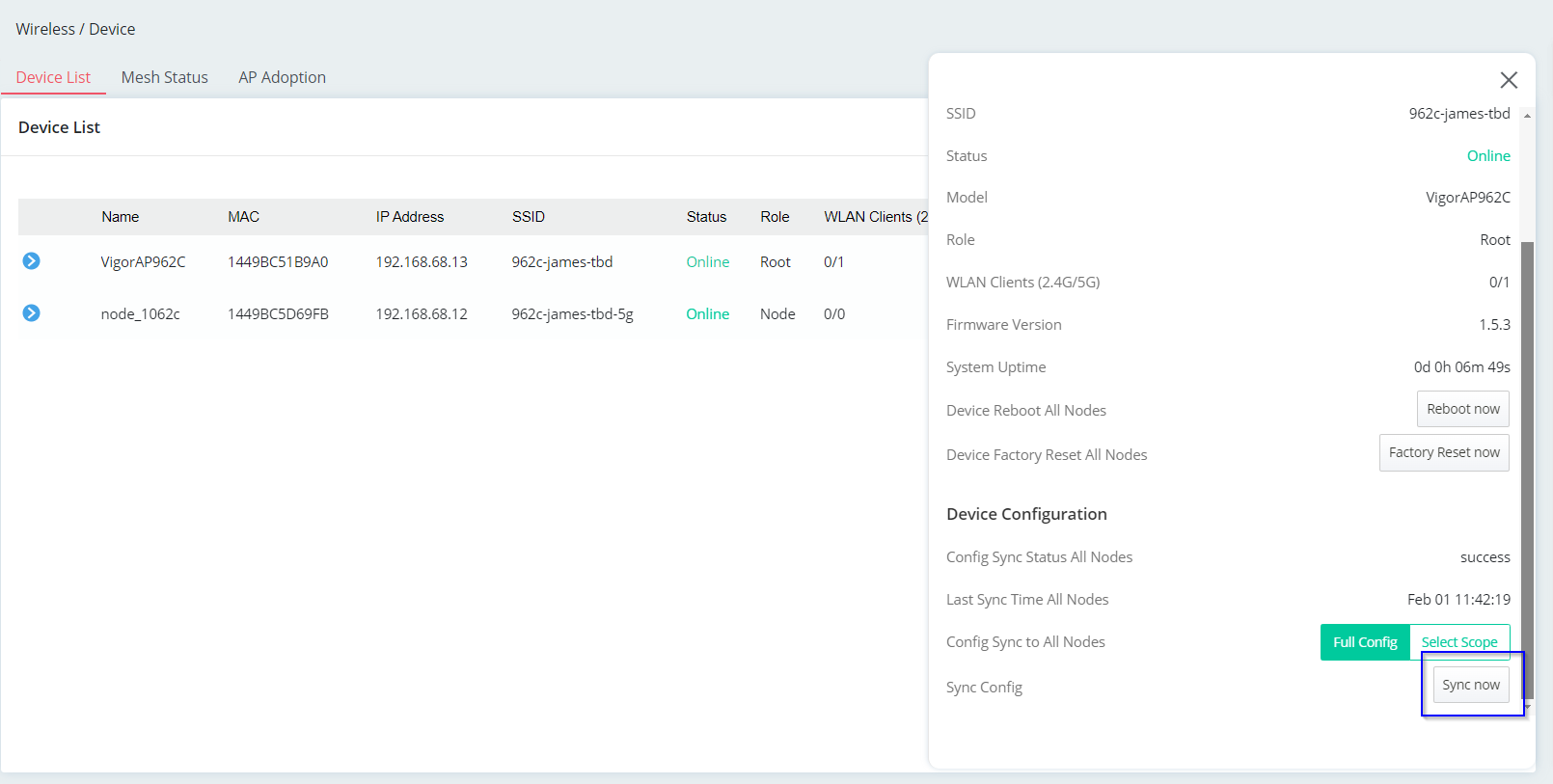This screenshot has width=1553, height=784.
Task: Select the Device List tab
Action: click(x=53, y=77)
